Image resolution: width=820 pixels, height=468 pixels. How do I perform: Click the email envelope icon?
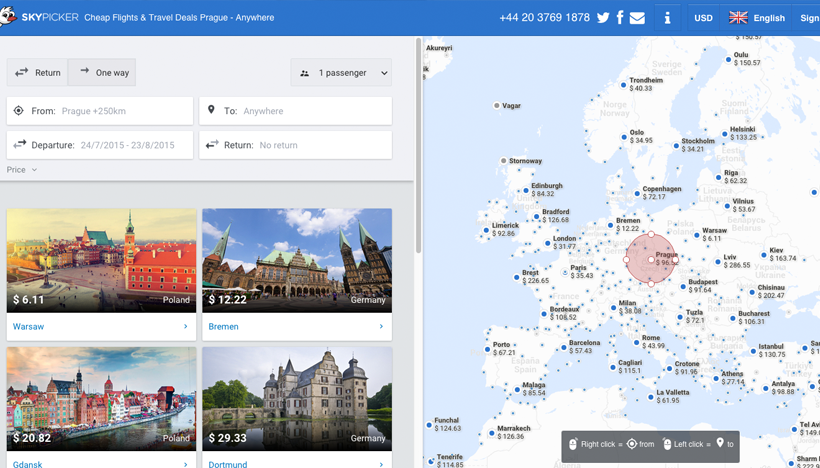point(637,18)
